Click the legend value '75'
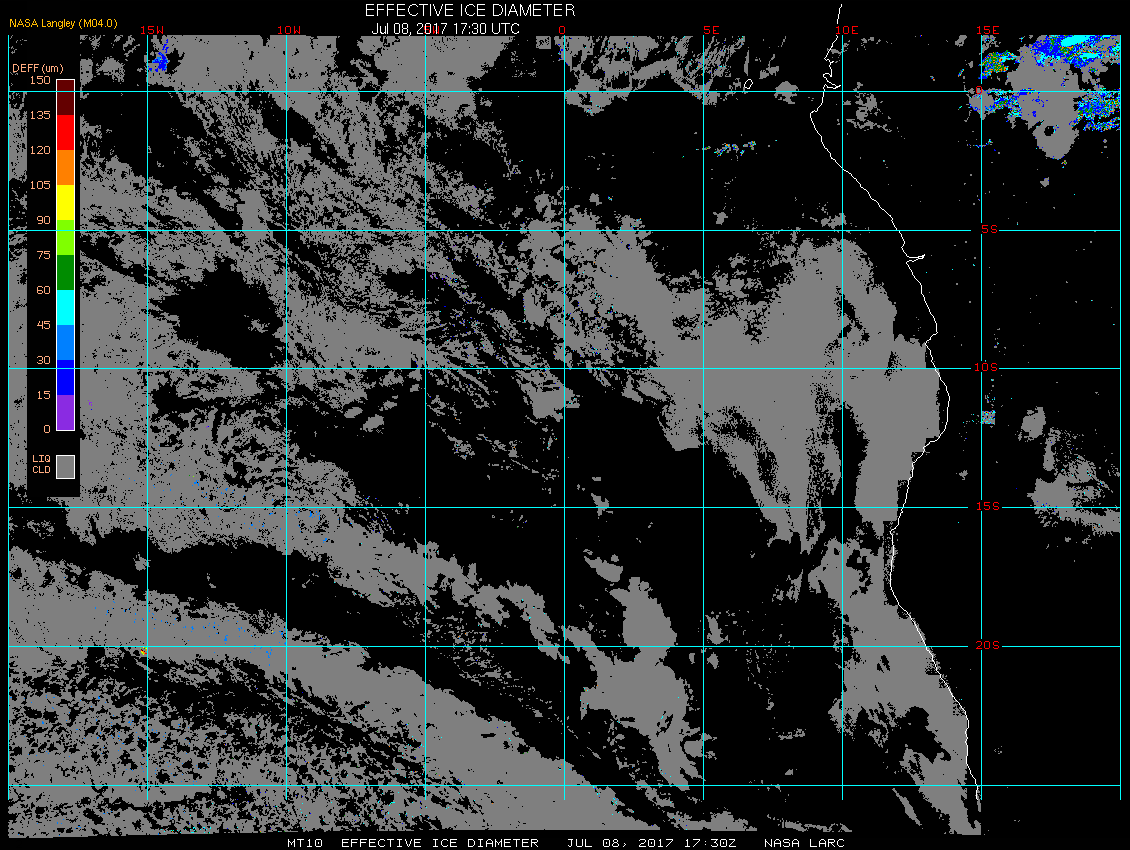1130x850 pixels. click(x=44, y=254)
